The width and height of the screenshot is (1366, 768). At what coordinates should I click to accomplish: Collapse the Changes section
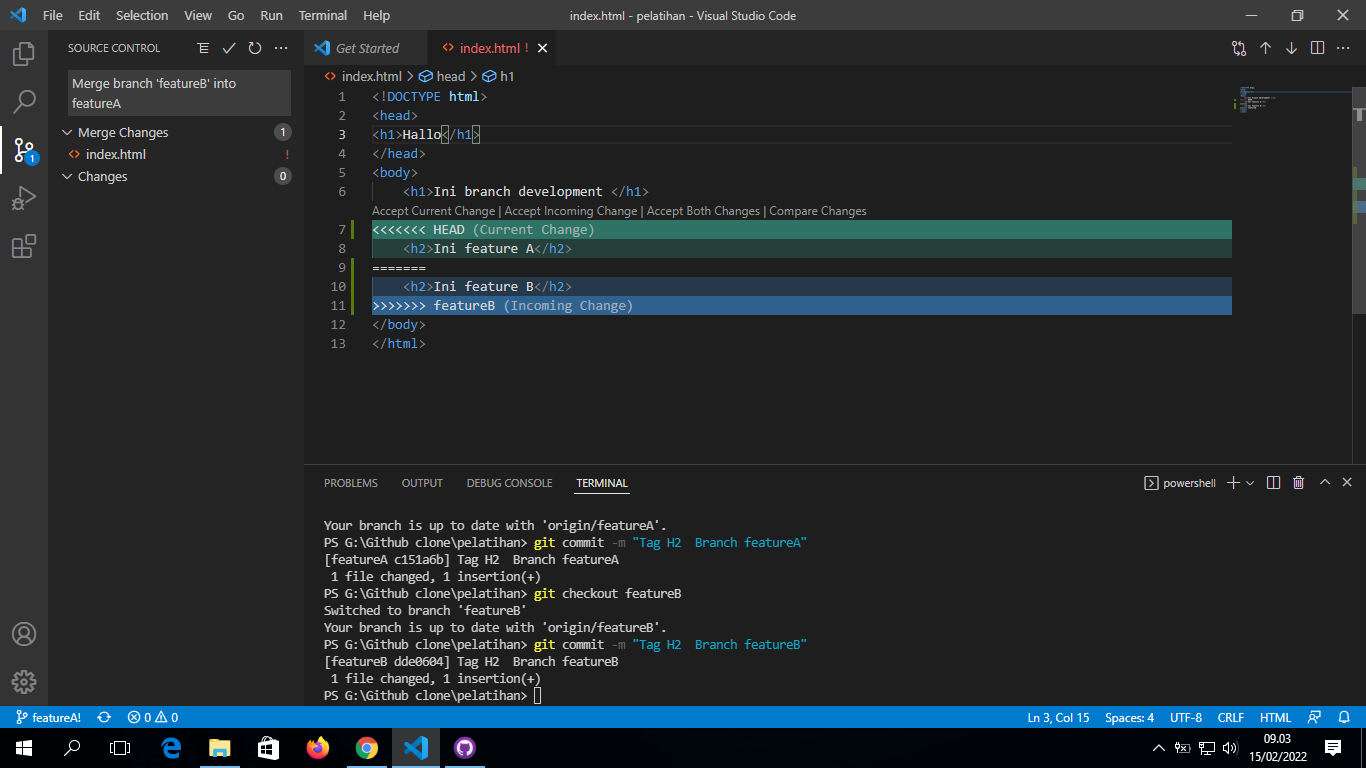tap(67, 176)
